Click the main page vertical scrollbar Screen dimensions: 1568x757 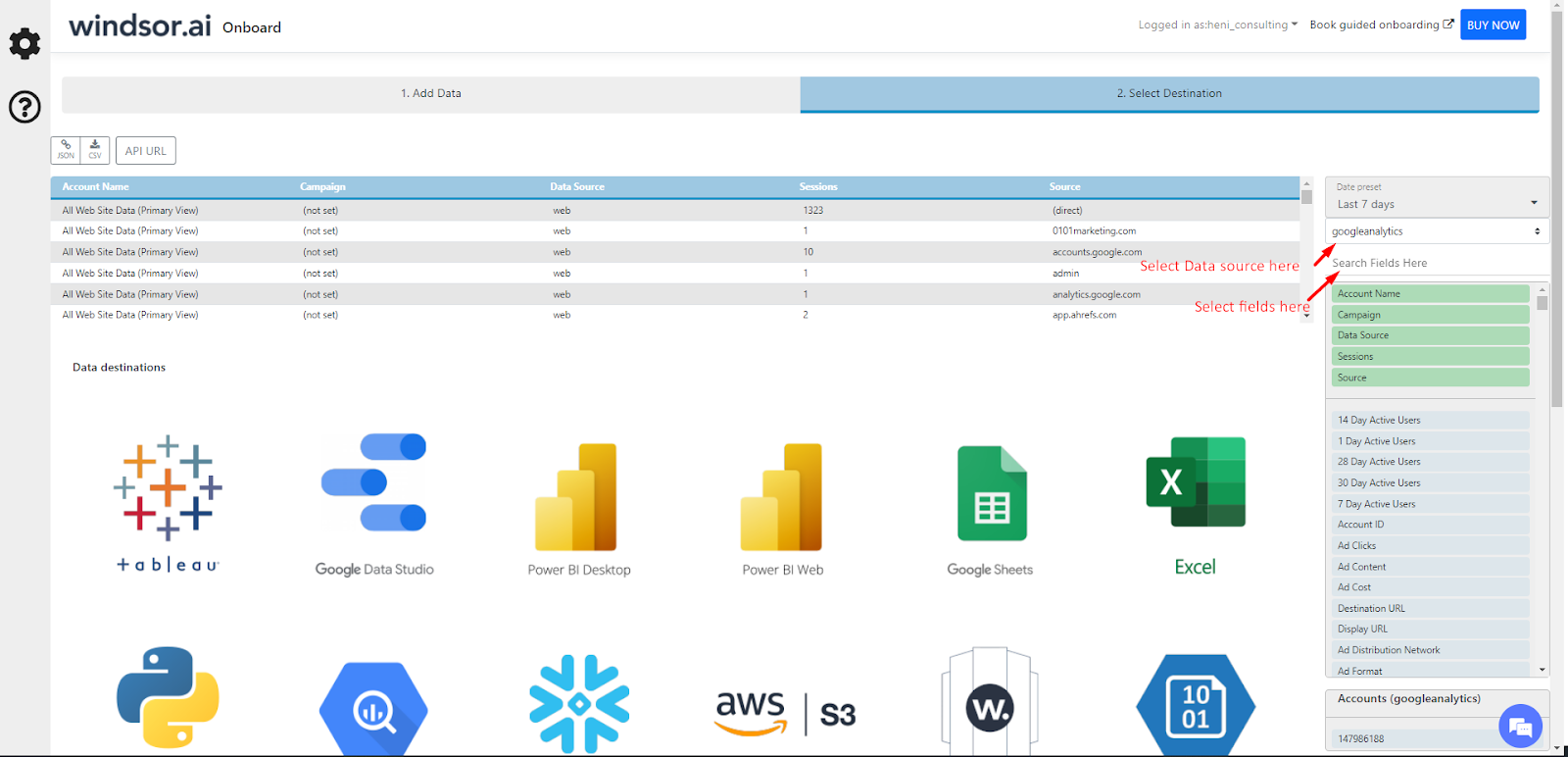(1557, 208)
